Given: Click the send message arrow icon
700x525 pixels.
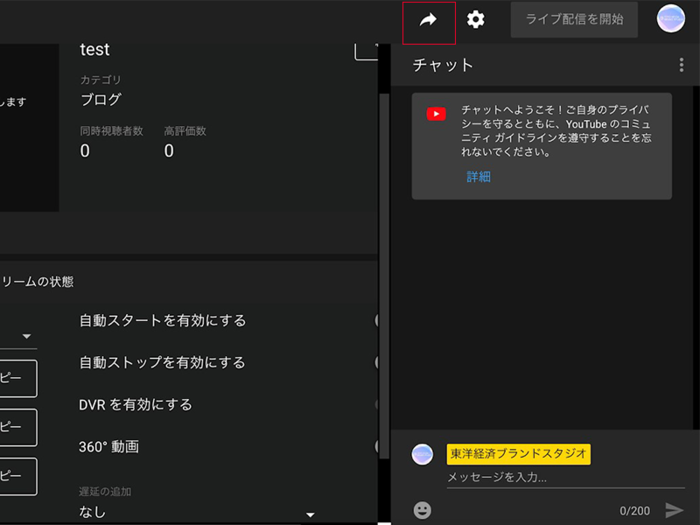Looking at the screenshot, I should (x=674, y=510).
